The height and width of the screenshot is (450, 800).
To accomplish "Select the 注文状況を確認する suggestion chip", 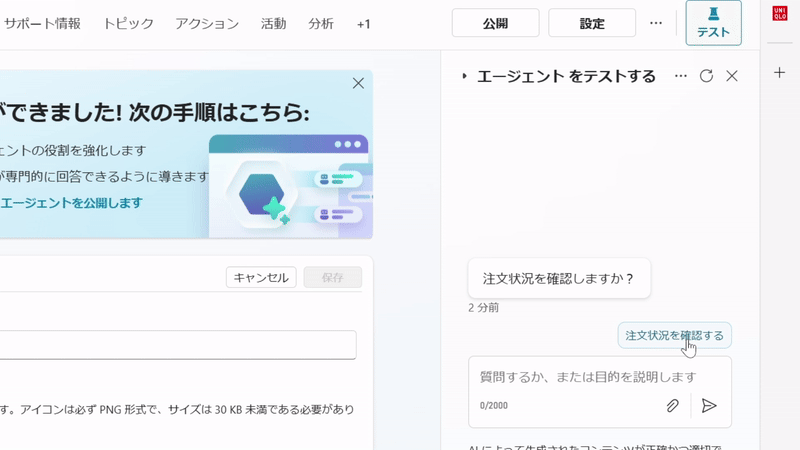I will coord(674,335).
